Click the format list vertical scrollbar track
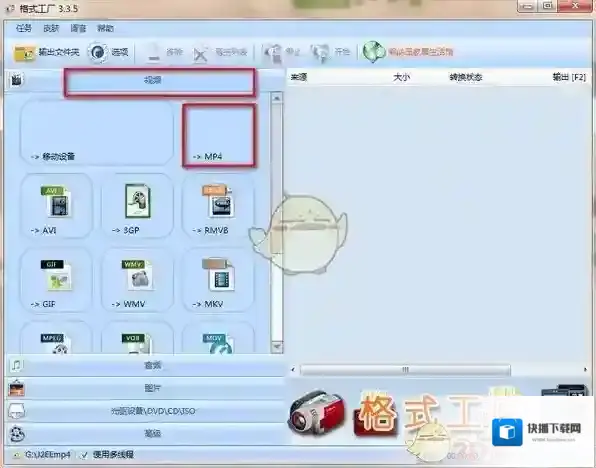Viewport: 596px width, 468px height. click(277, 222)
